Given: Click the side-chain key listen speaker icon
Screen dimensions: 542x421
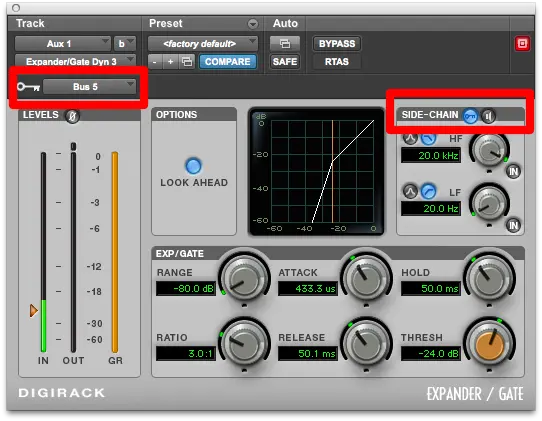Looking at the screenshot, I should coord(488,116).
